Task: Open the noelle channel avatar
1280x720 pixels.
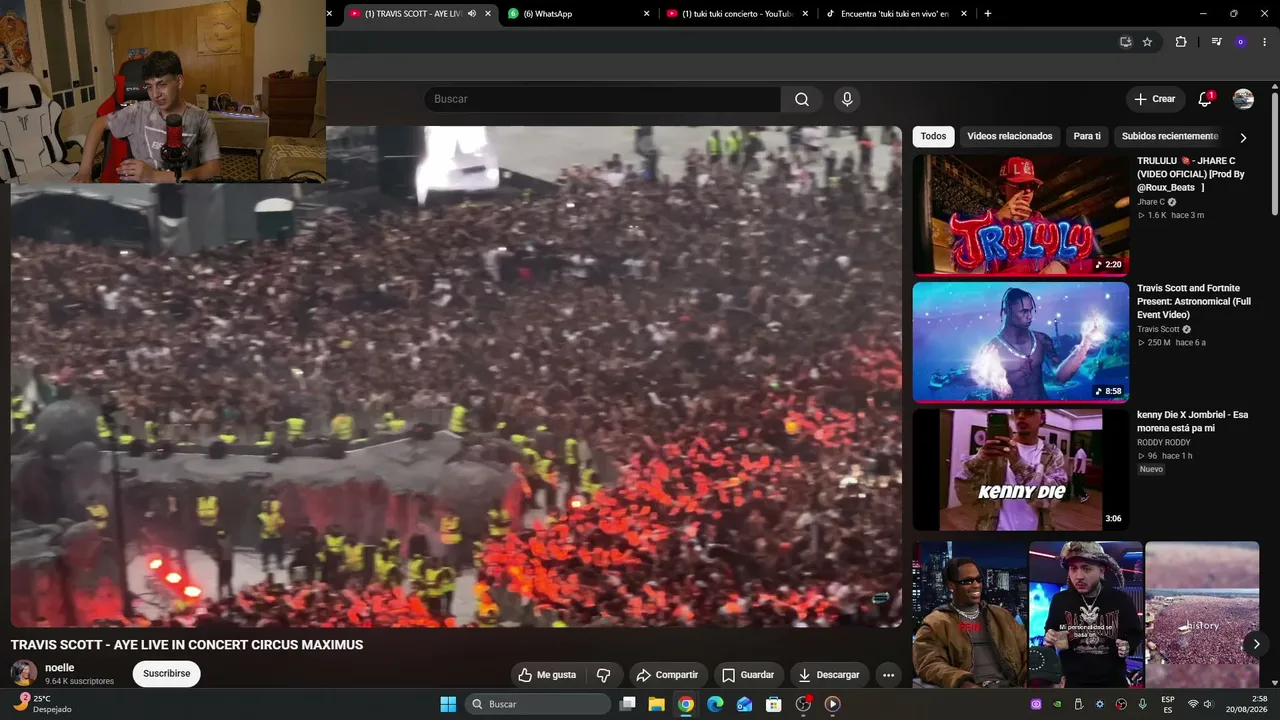Action: 24,673
